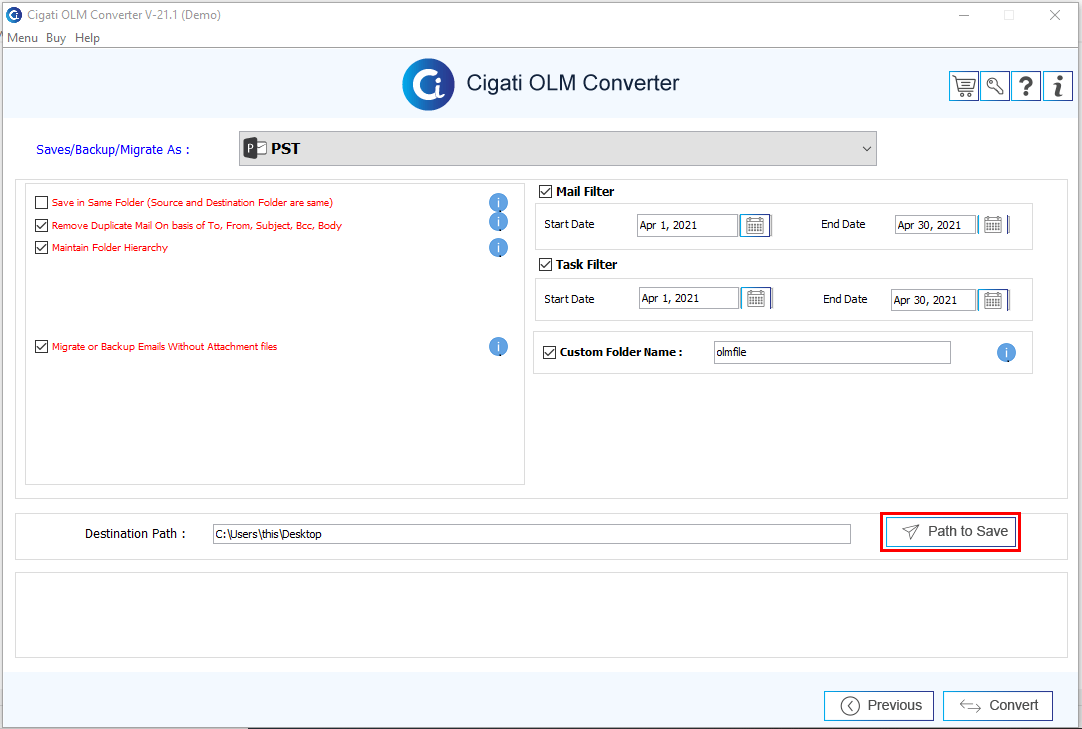Click info icon for Without Attachment option
1082x729 pixels.
pos(498,347)
